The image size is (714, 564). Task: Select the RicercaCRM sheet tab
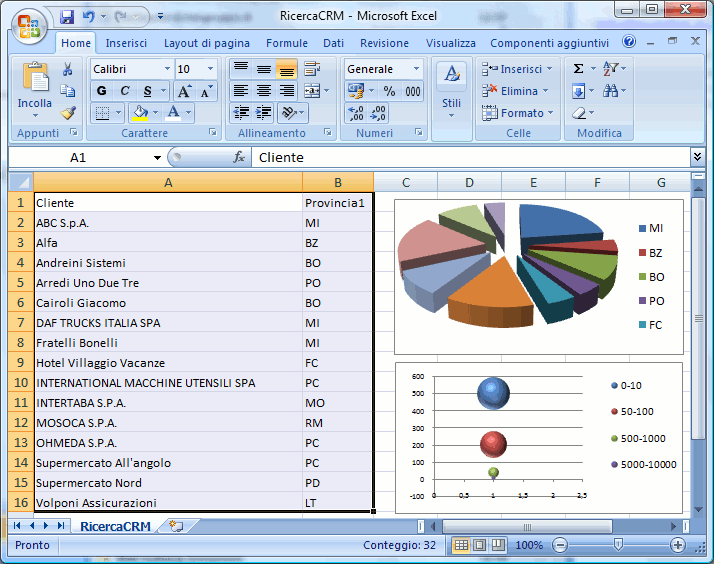tap(115, 526)
